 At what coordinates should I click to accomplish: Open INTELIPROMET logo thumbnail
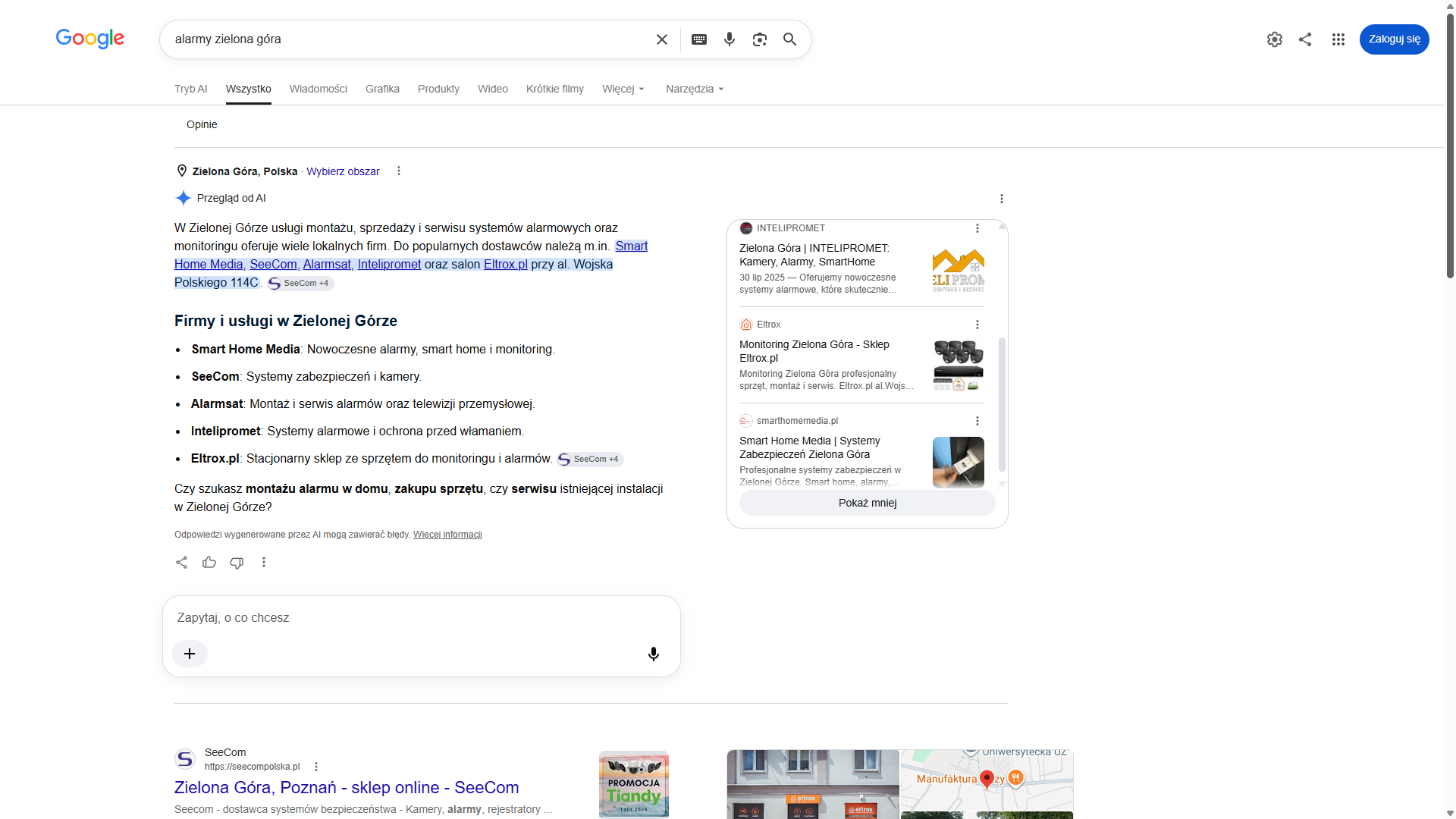[959, 270]
